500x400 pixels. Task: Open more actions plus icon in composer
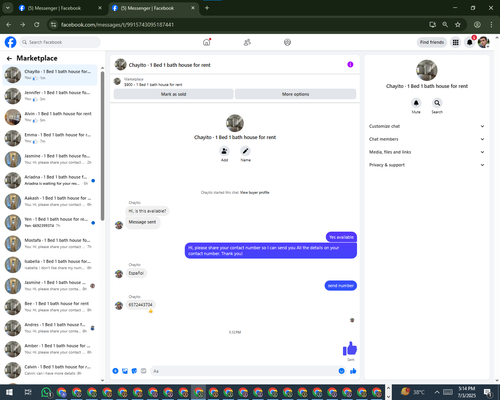tap(115, 371)
